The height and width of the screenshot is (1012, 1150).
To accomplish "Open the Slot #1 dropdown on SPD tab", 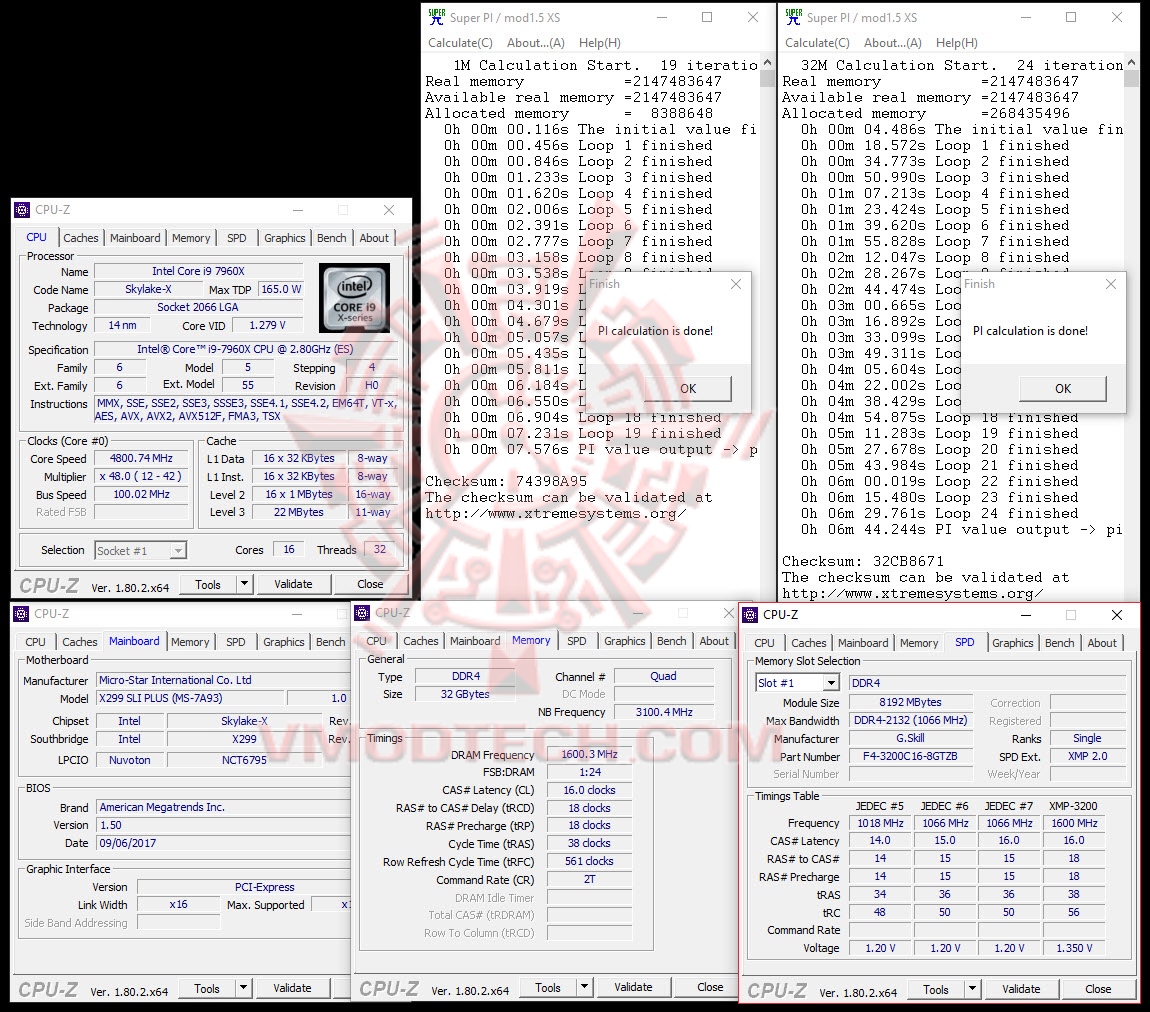I will pyautogui.click(x=829, y=681).
